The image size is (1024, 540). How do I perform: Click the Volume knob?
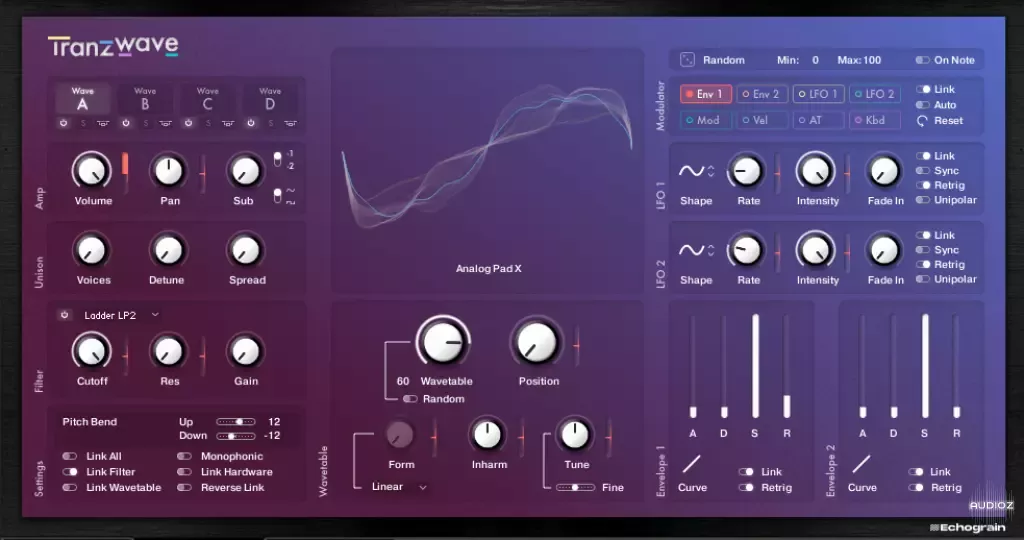pyautogui.click(x=91, y=171)
